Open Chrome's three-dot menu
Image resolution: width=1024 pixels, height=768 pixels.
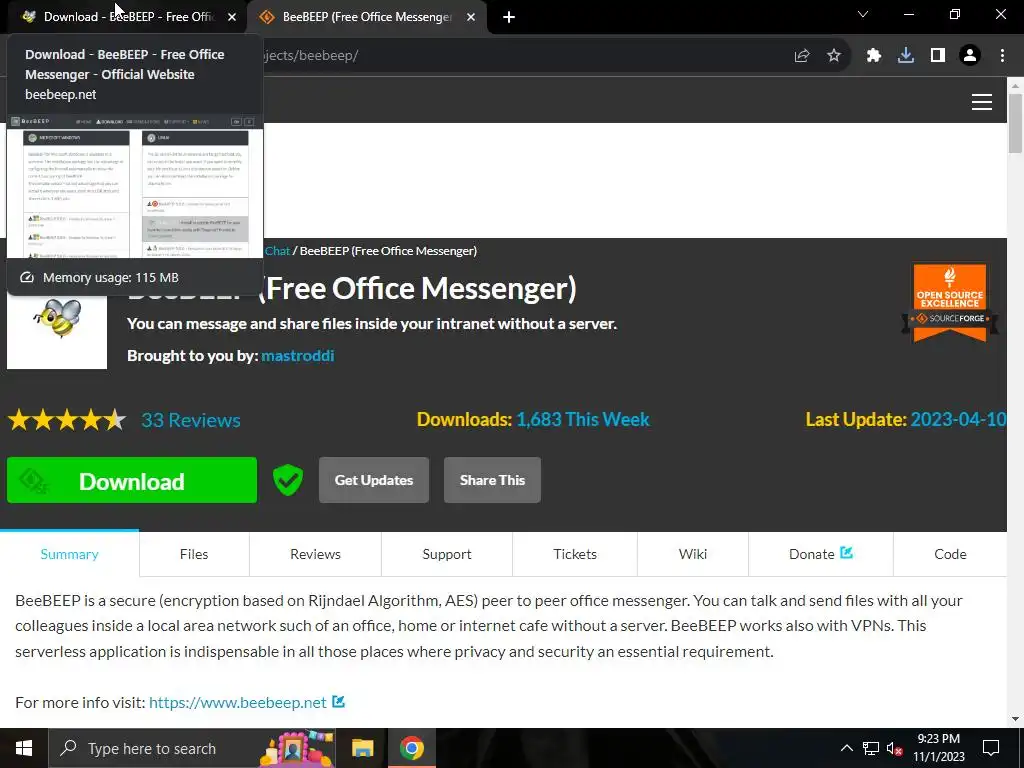click(x=1002, y=56)
